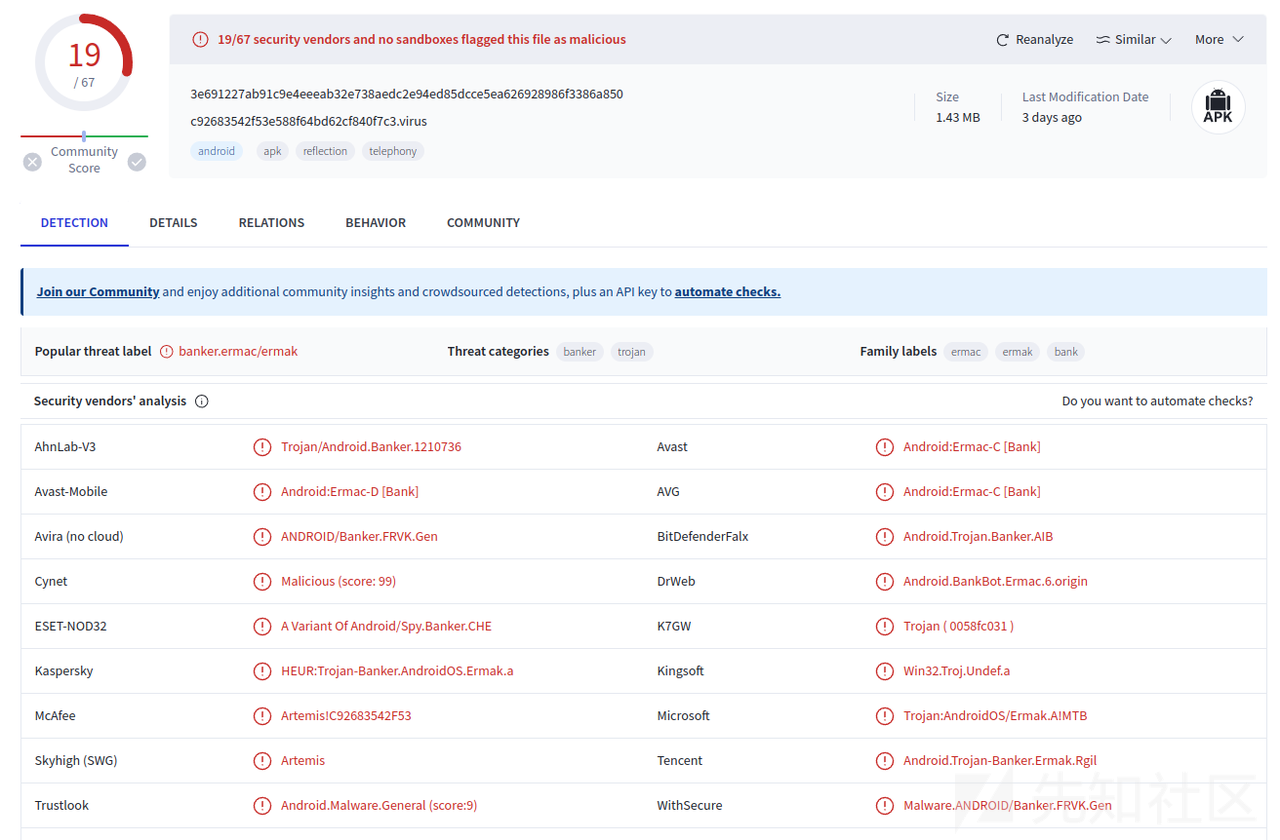This screenshot has height=840, width=1280.
Task: Click the 19/67 detection score ring
Action: click(84, 62)
